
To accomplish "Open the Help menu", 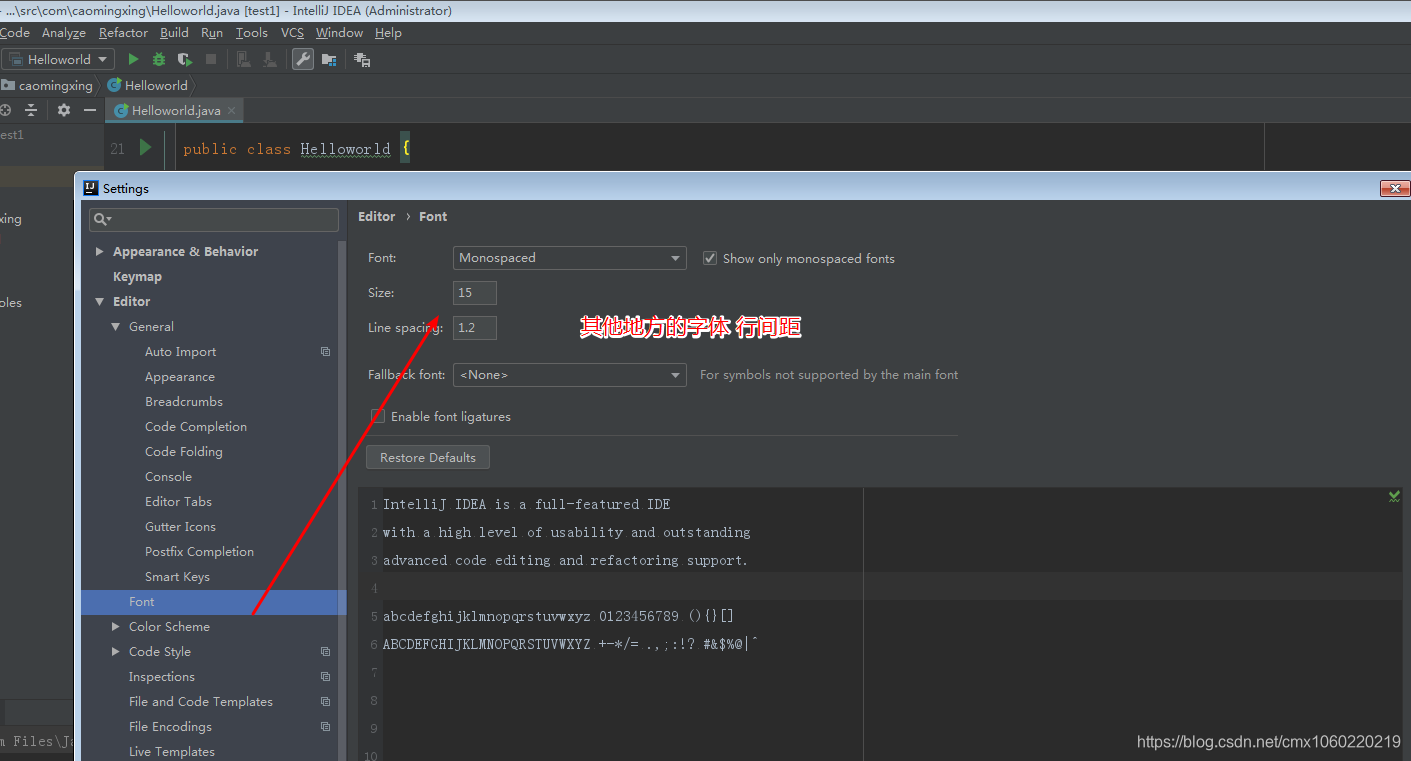I will [x=388, y=33].
